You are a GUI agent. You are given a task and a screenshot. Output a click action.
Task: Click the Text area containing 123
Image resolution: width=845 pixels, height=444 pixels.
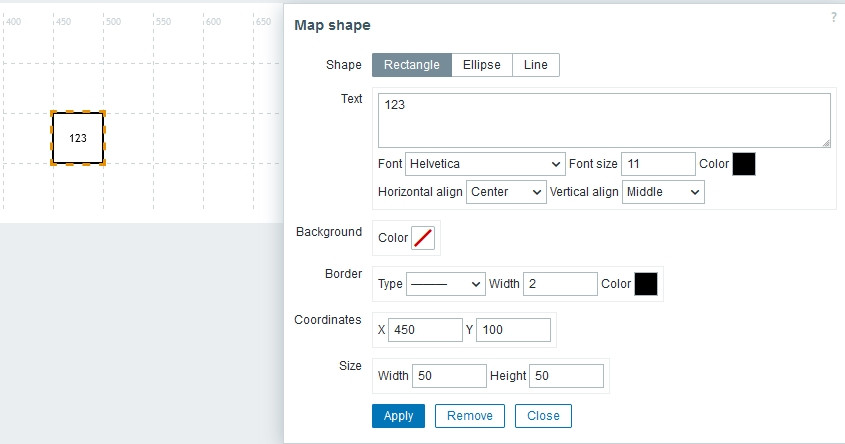(604, 120)
